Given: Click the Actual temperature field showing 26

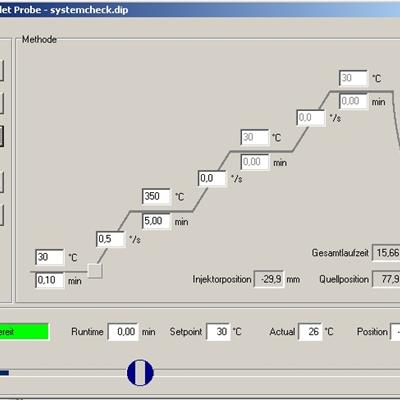Looking at the screenshot, I should (310, 332).
